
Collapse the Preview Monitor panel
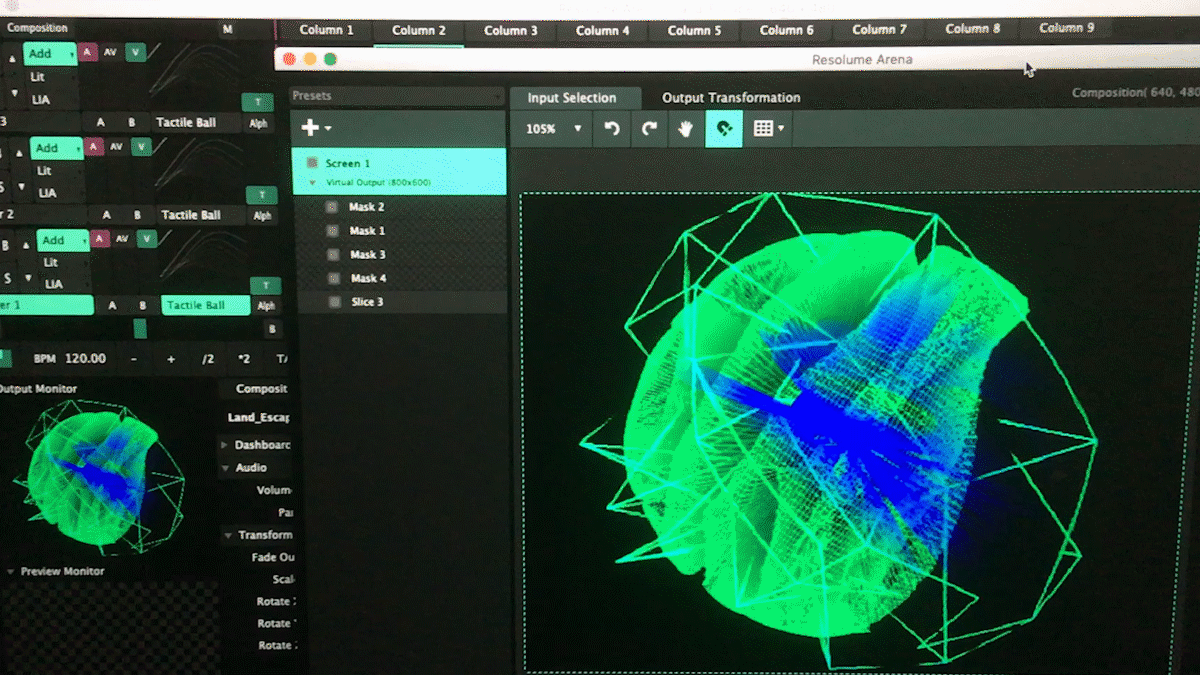click(10, 572)
